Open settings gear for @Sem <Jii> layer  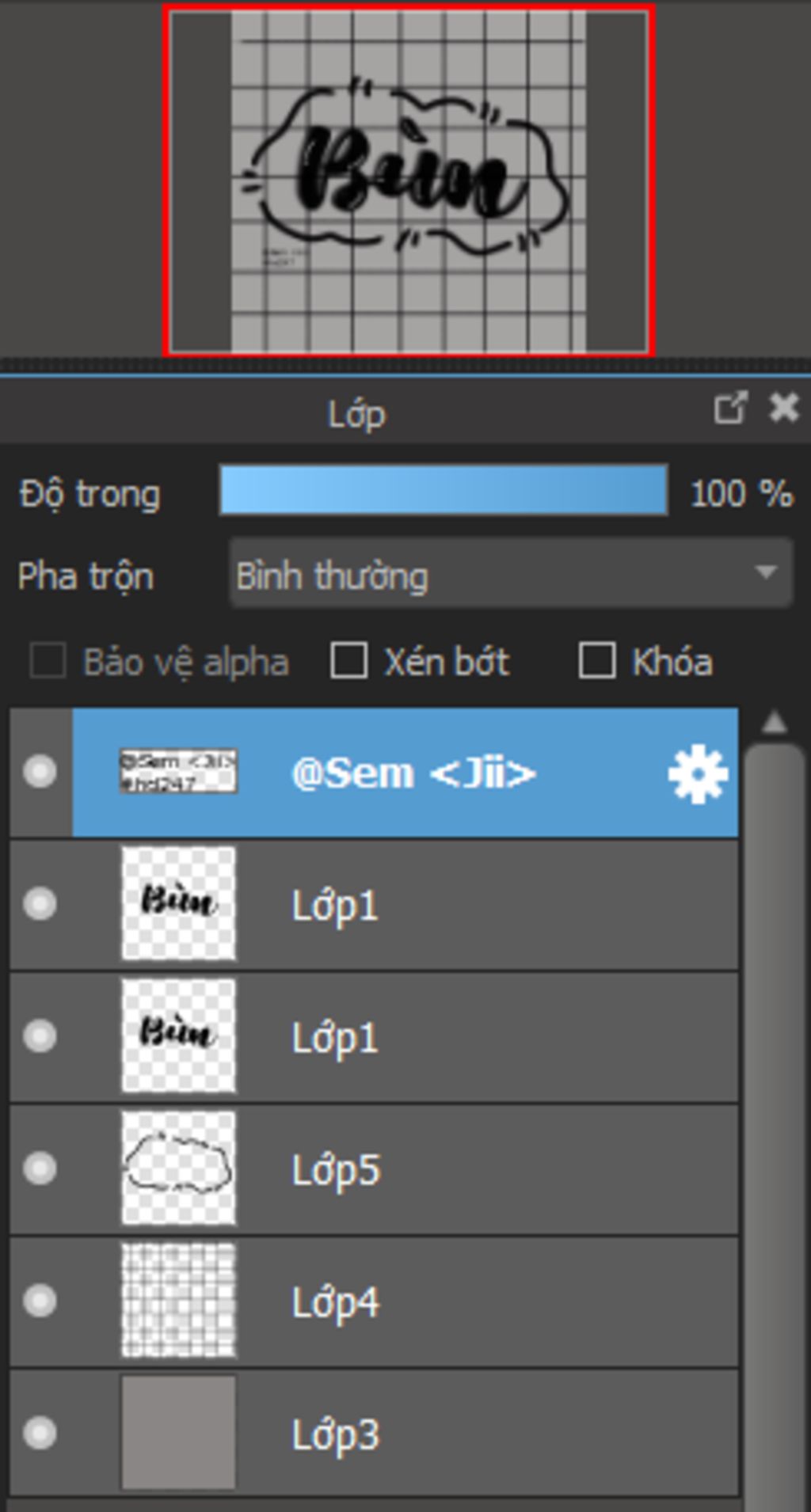[x=698, y=773]
